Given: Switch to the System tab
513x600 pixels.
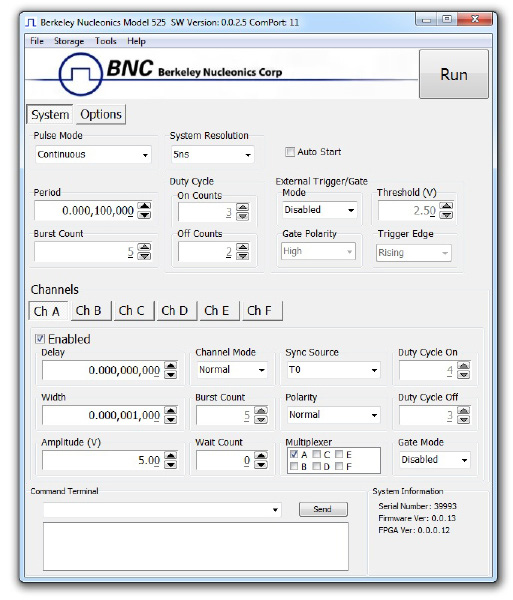Looking at the screenshot, I should (x=50, y=114).
